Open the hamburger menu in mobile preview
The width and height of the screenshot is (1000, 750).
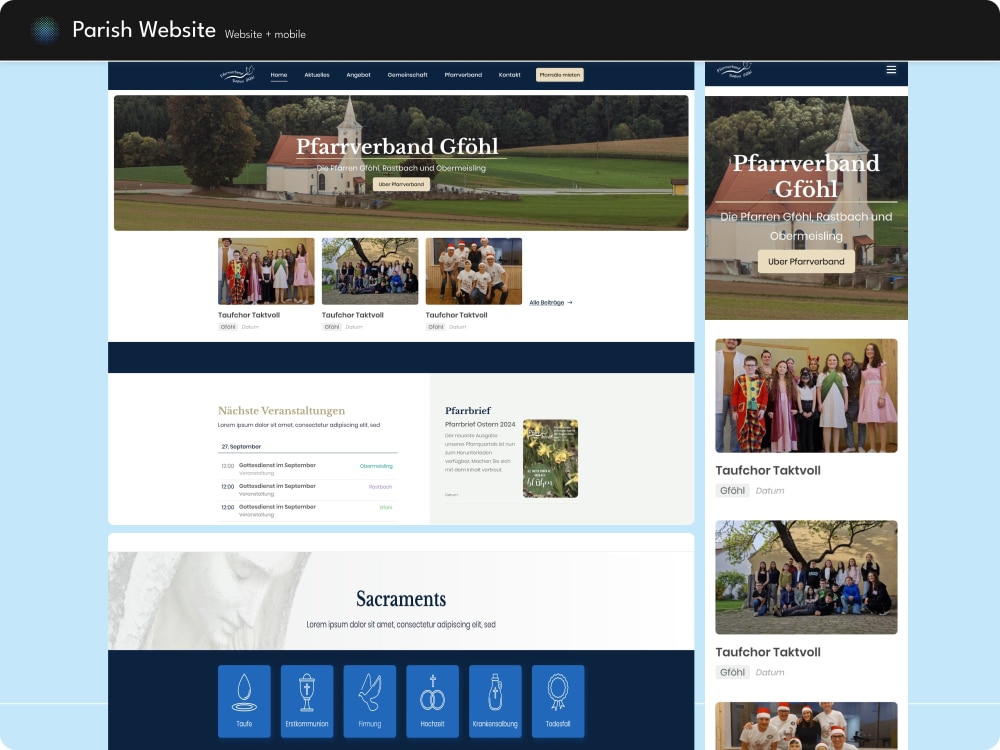point(891,70)
